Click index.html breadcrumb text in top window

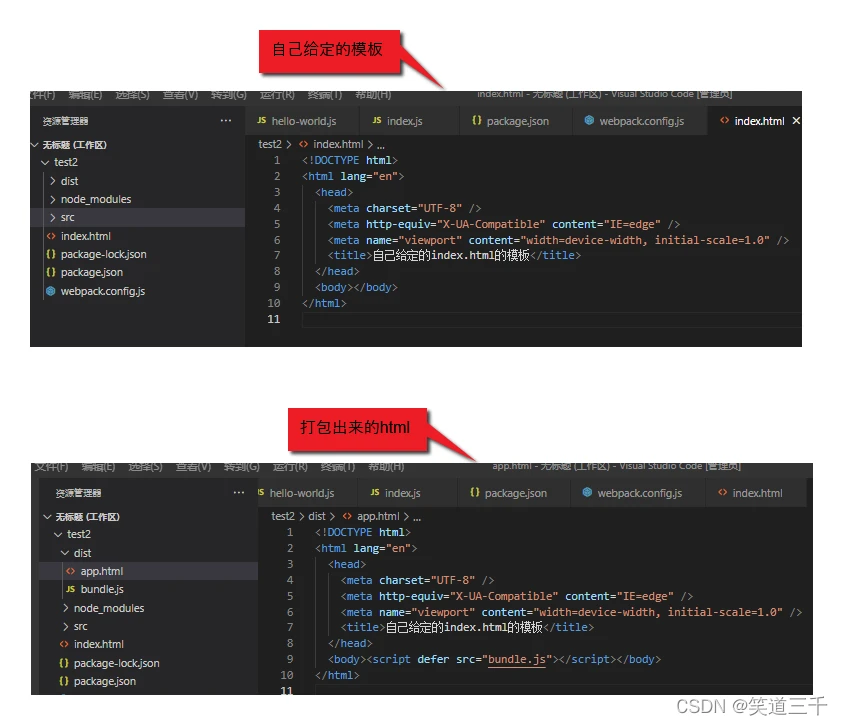click(338, 144)
